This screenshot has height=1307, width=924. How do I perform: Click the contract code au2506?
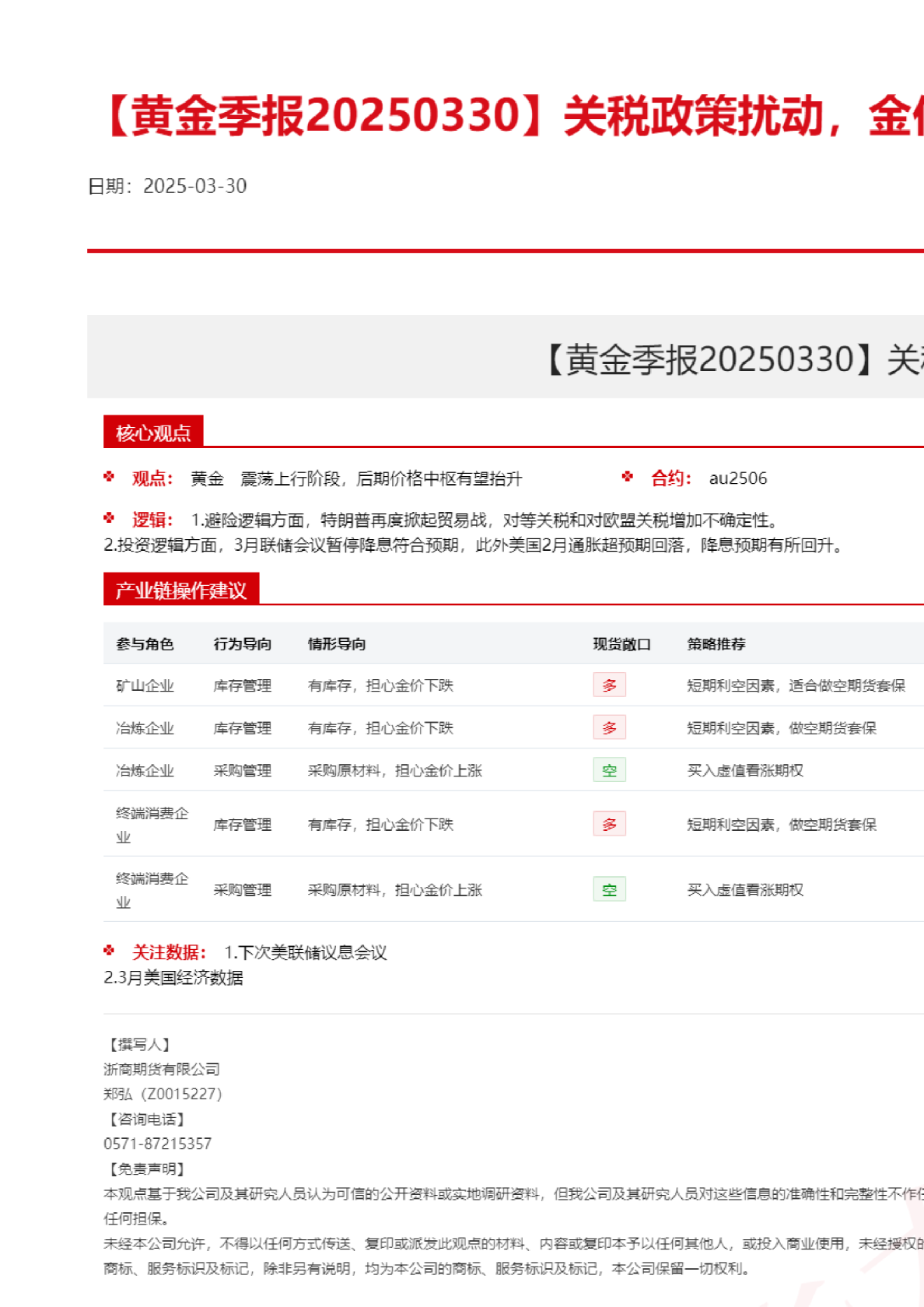pos(737,478)
